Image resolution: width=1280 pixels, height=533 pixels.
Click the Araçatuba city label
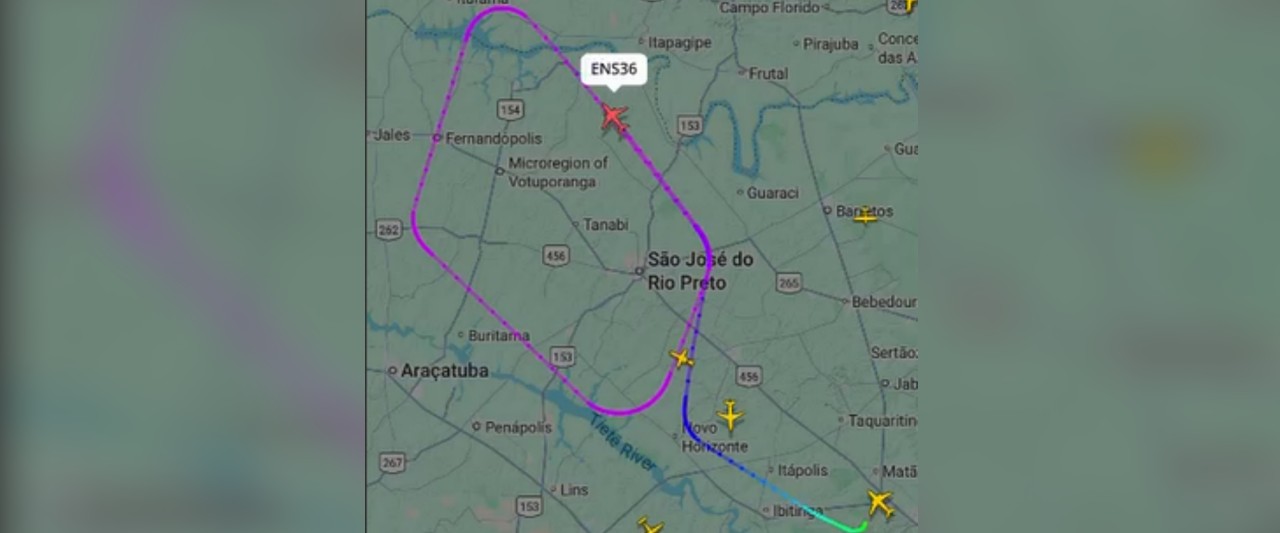point(445,371)
